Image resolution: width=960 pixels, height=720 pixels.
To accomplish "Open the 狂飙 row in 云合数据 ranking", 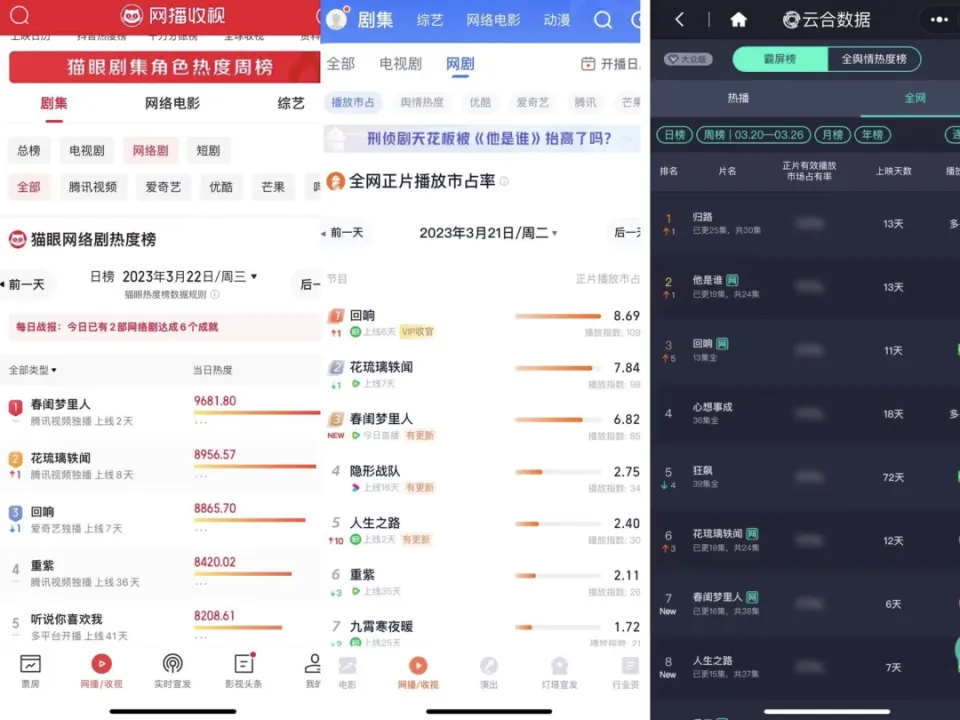I will click(x=805, y=478).
